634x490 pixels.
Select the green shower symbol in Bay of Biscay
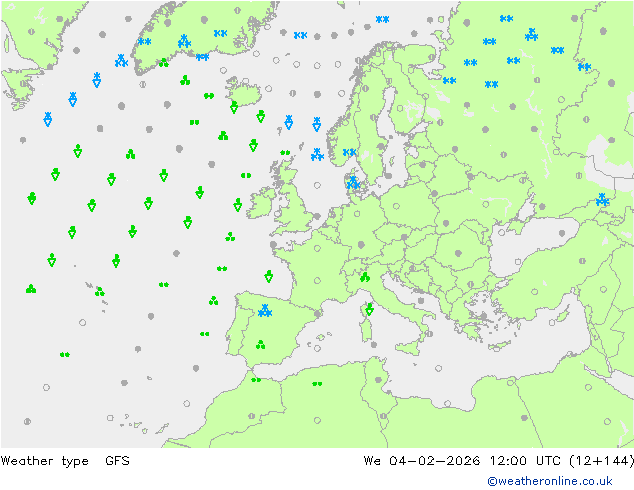[x=268, y=277]
